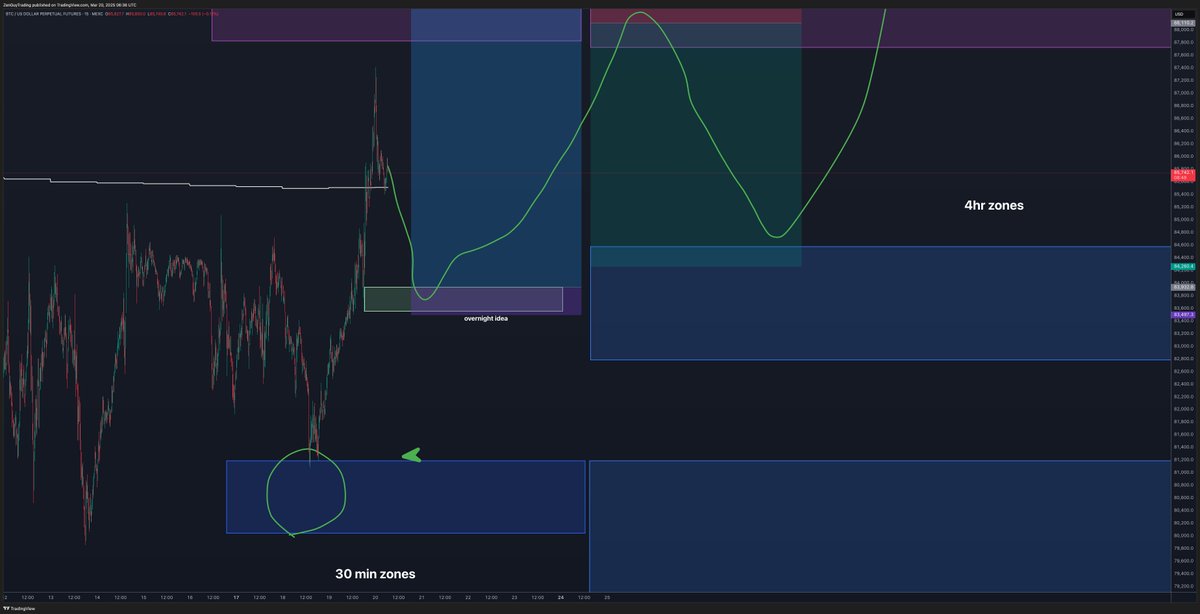This screenshot has width=1200, height=614.
Task: Click the red current price tag 85,742.1
Action: pyautogui.click(x=1182, y=177)
